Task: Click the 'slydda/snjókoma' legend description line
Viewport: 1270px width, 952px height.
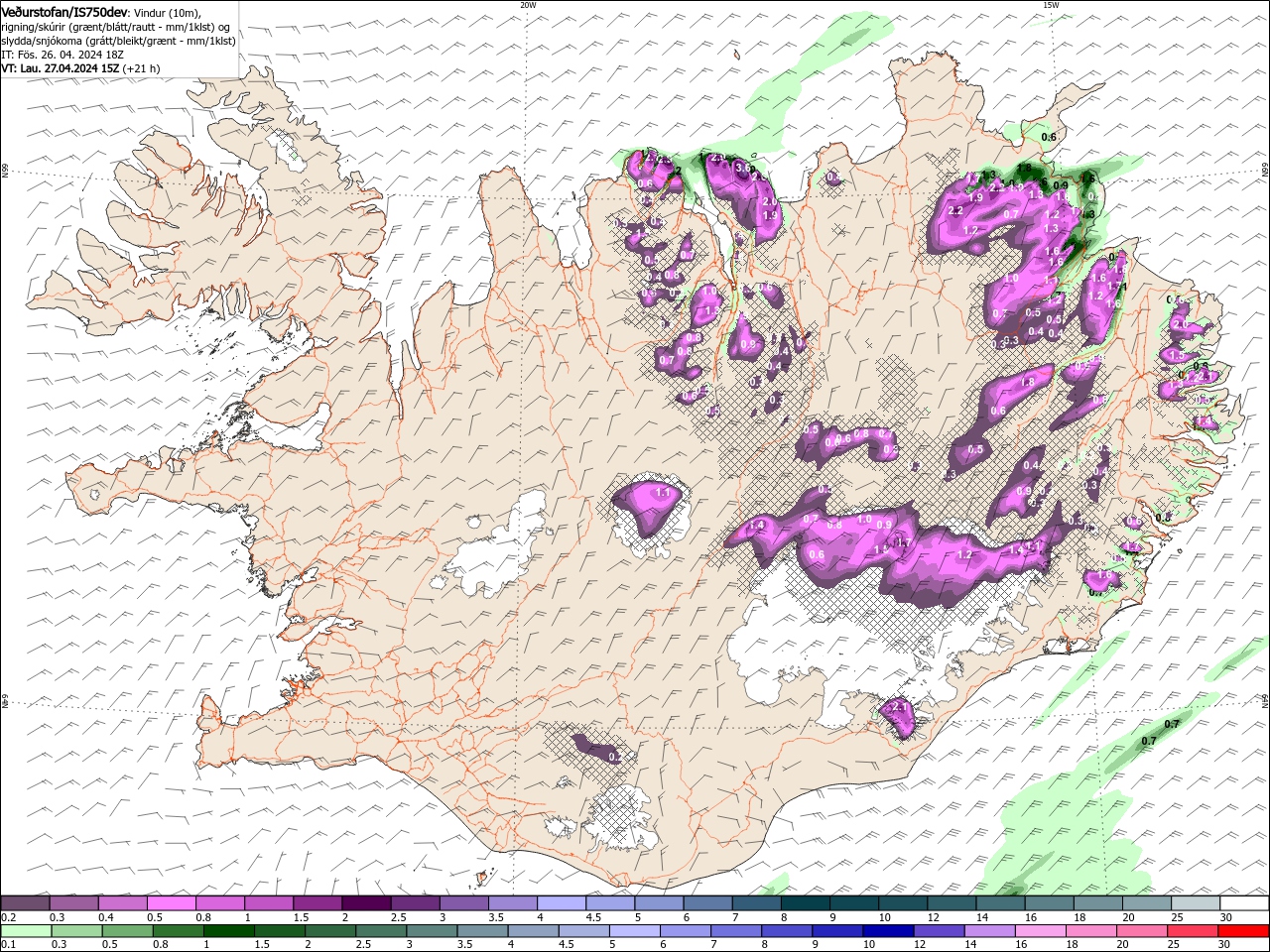Action: pyautogui.click(x=118, y=41)
